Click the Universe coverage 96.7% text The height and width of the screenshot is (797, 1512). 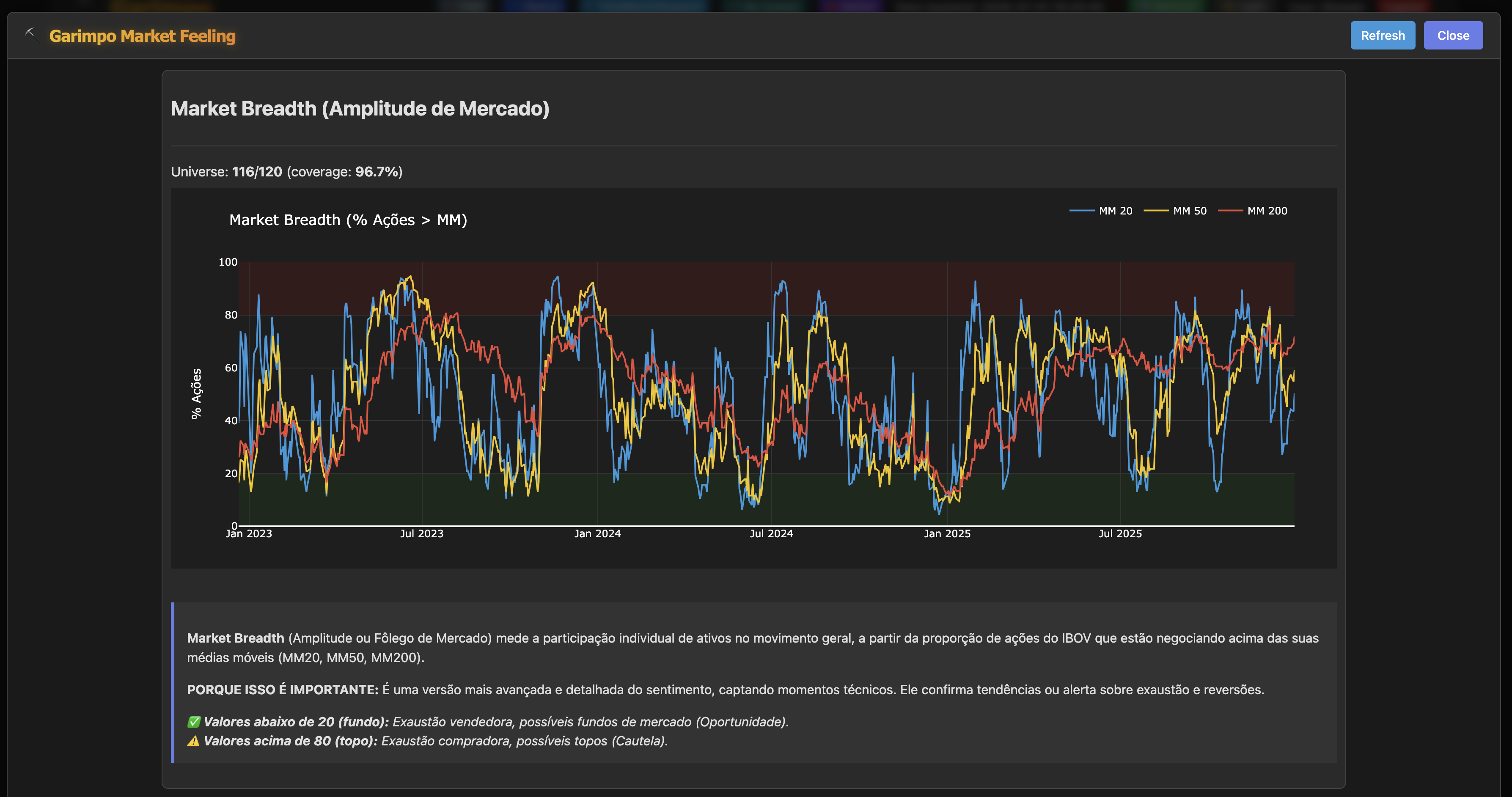tap(377, 172)
